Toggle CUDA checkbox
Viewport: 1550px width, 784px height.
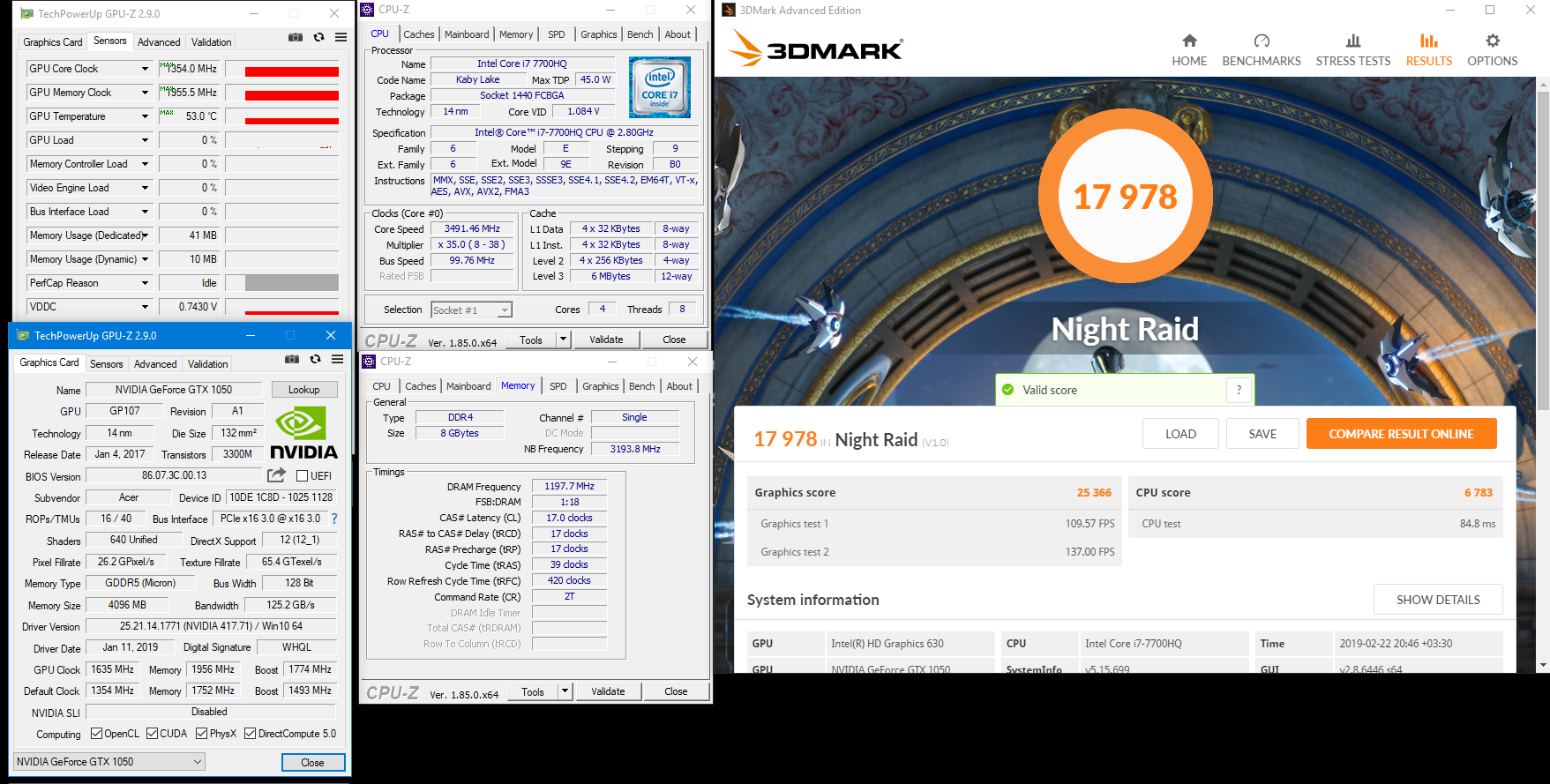pyautogui.click(x=153, y=734)
